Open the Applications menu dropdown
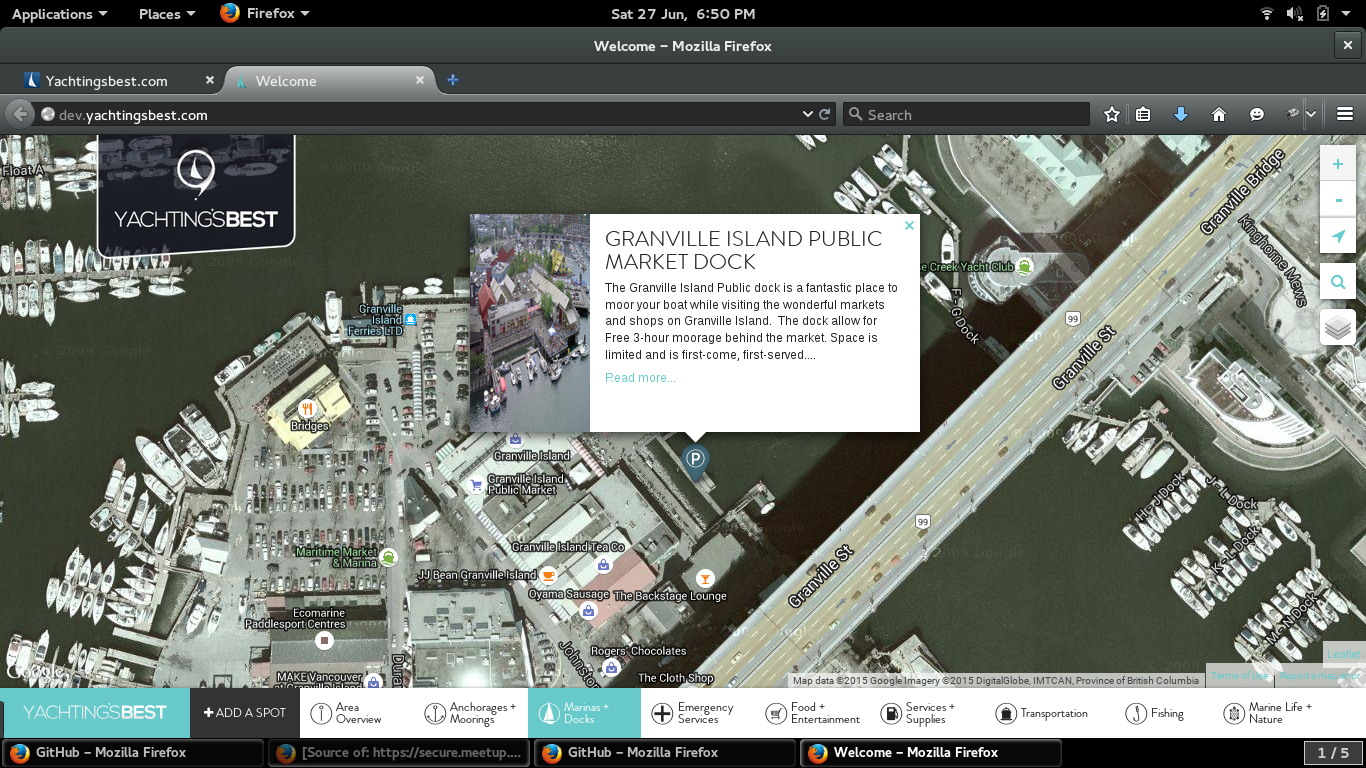The width and height of the screenshot is (1366, 768). [59, 14]
